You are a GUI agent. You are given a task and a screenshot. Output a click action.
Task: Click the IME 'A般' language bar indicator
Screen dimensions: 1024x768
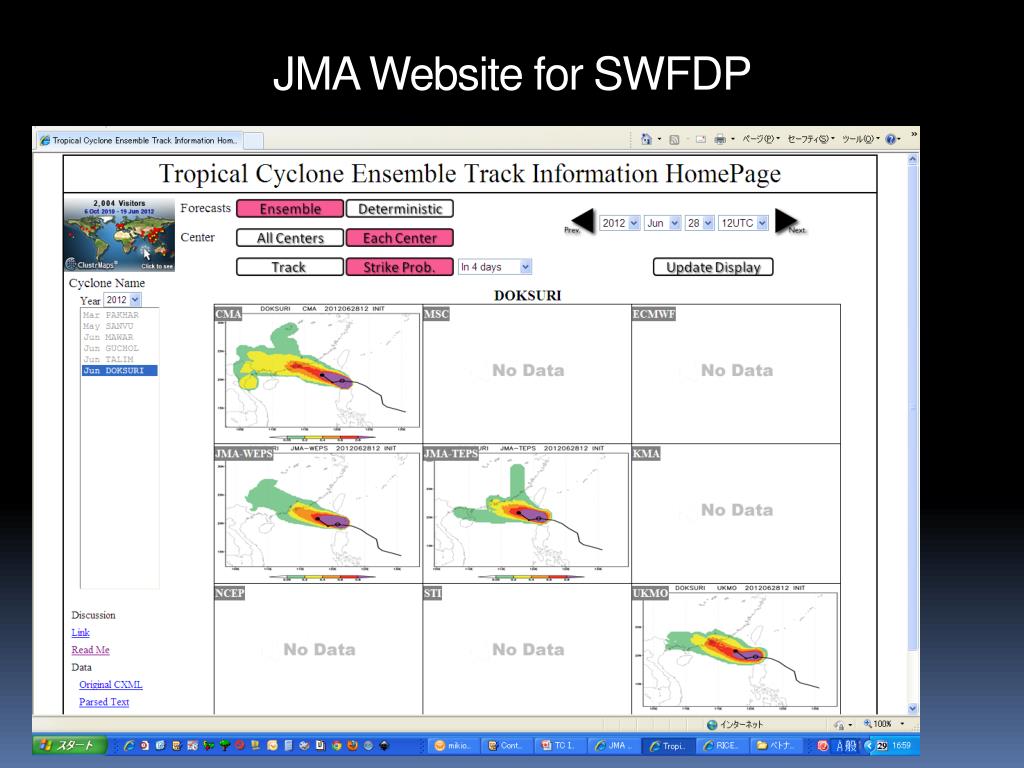tap(846, 745)
